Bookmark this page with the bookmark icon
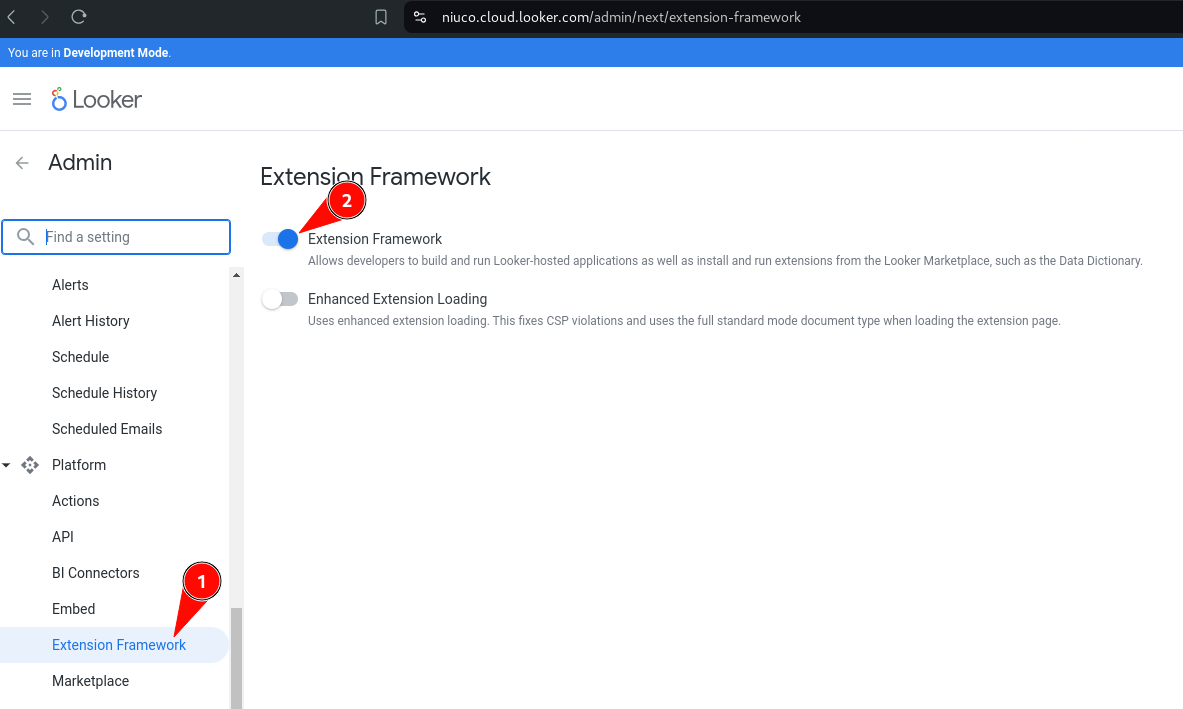Viewport: 1183px width, 709px height. (x=381, y=17)
